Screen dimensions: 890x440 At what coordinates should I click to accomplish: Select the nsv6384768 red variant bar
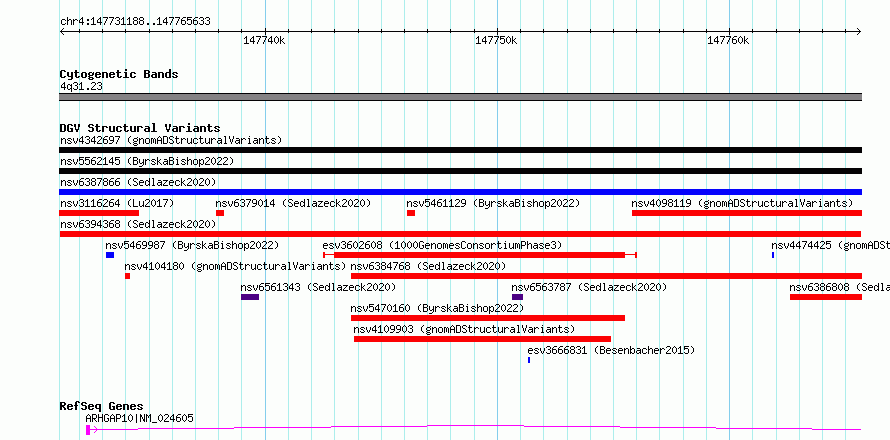click(606, 276)
